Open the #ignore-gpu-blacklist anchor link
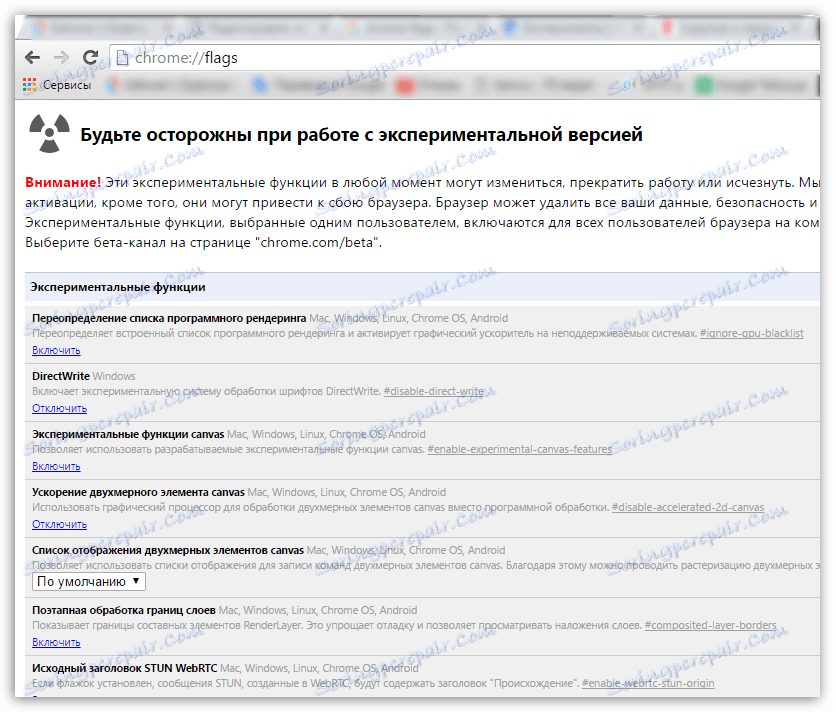Screen dimensions: 835x712 pyautogui.click(x=751, y=333)
